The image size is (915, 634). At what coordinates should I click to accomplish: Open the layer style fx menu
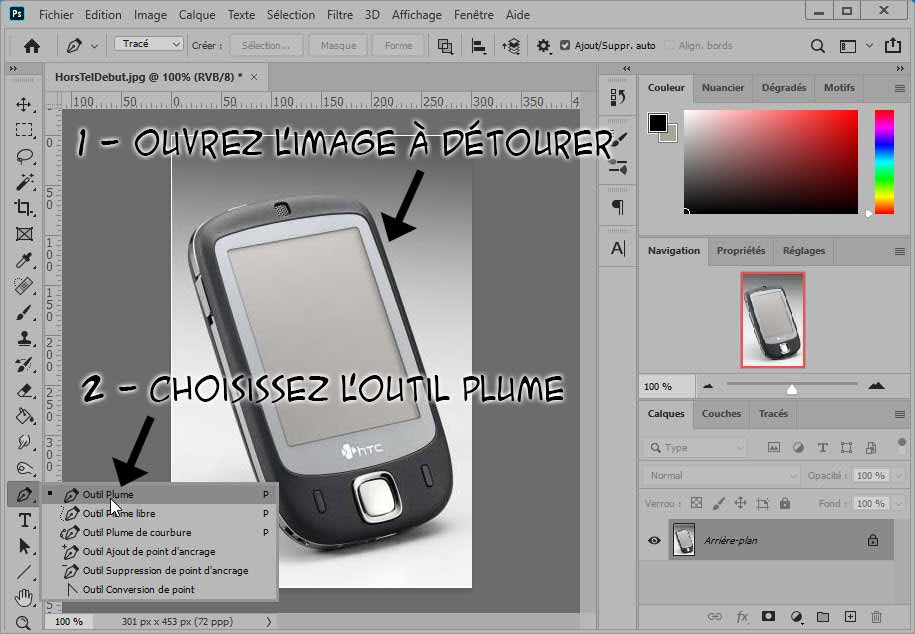click(x=742, y=616)
